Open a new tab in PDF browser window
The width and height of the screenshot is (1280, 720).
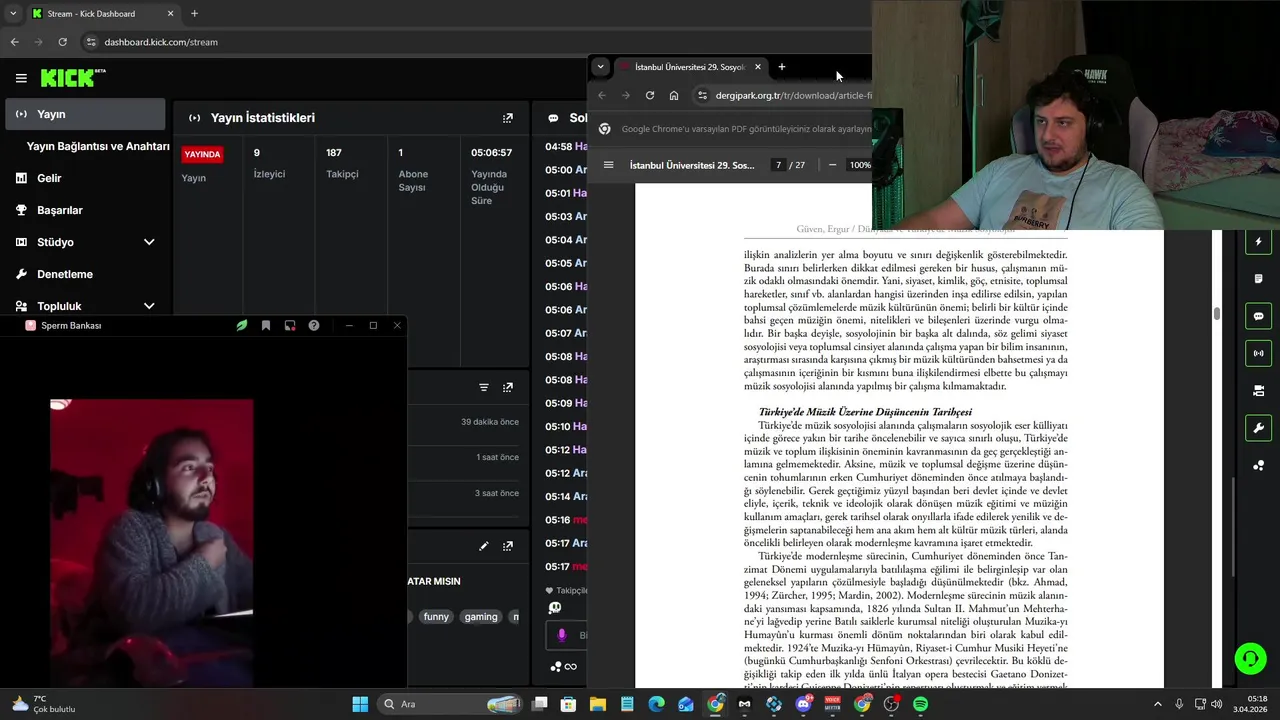782,67
